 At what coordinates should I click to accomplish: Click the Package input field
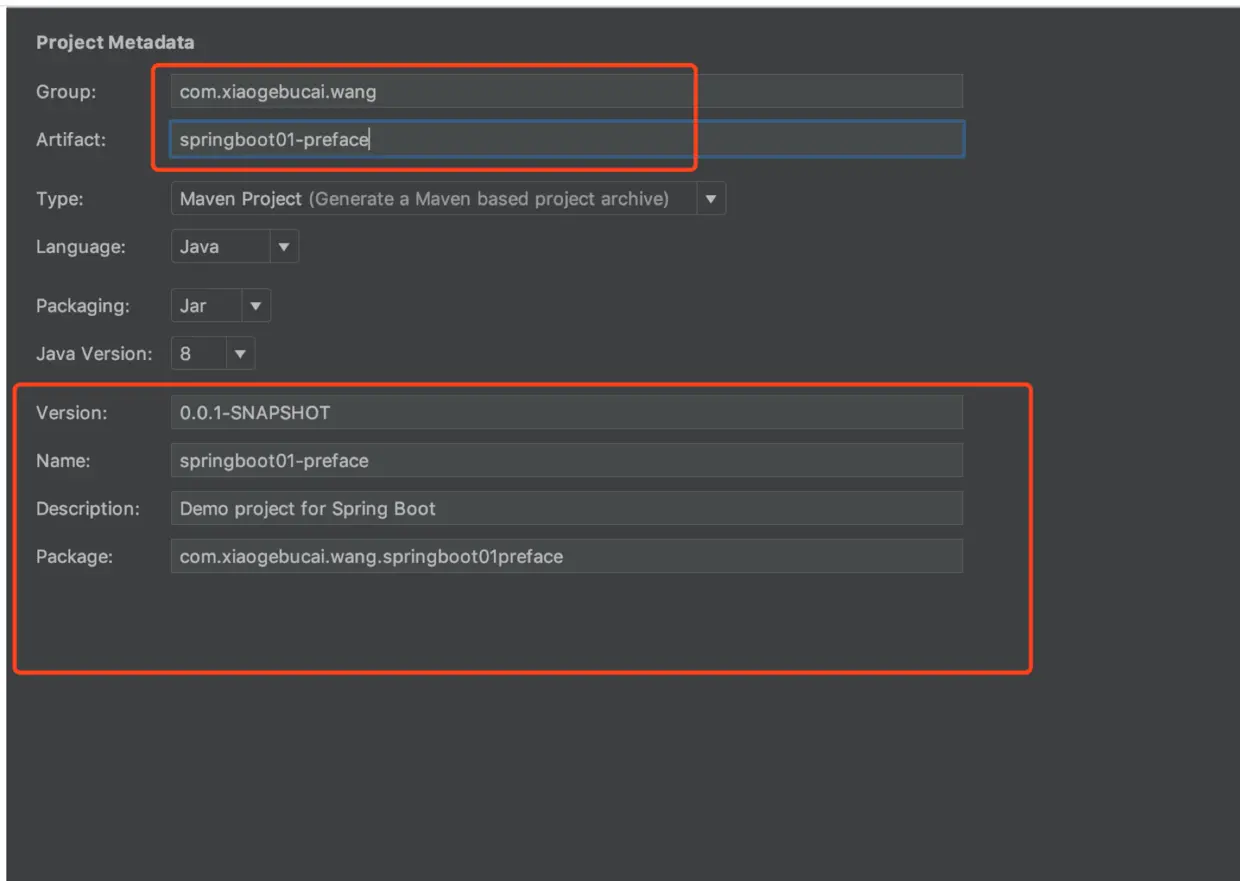click(x=566, y=556)
